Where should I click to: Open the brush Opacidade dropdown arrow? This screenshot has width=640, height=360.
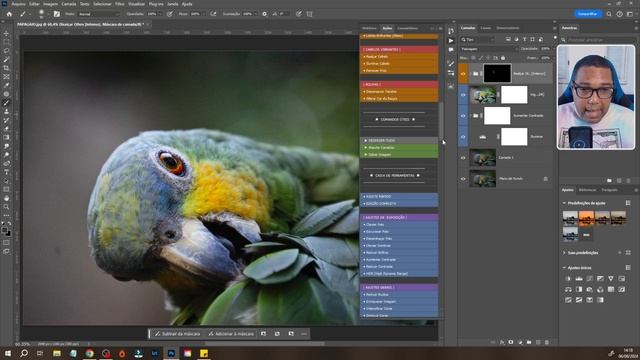tap(160, 14)
